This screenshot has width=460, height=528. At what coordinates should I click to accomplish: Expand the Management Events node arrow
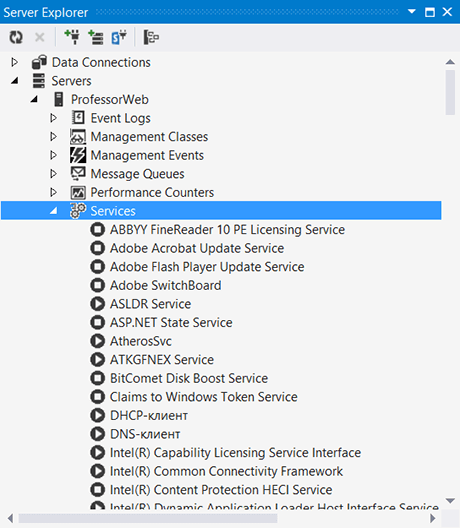click(53, 155)
